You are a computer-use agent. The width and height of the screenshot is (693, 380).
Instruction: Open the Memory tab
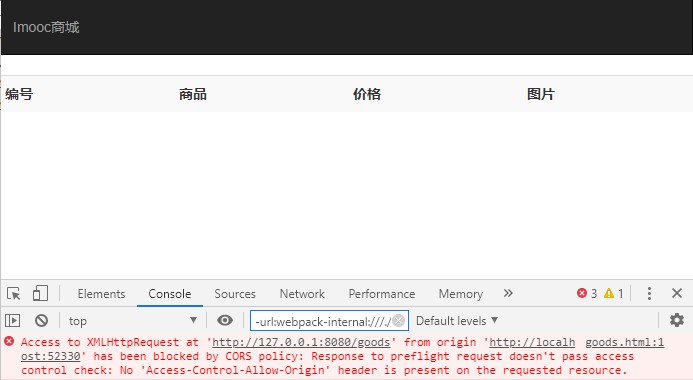click(x=461, y=294)
